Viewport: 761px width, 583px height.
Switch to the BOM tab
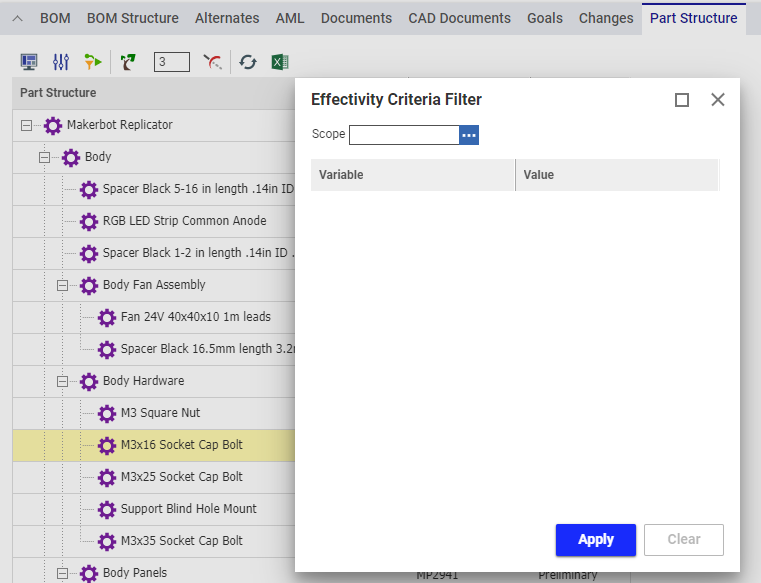click(x=55, y=18)
